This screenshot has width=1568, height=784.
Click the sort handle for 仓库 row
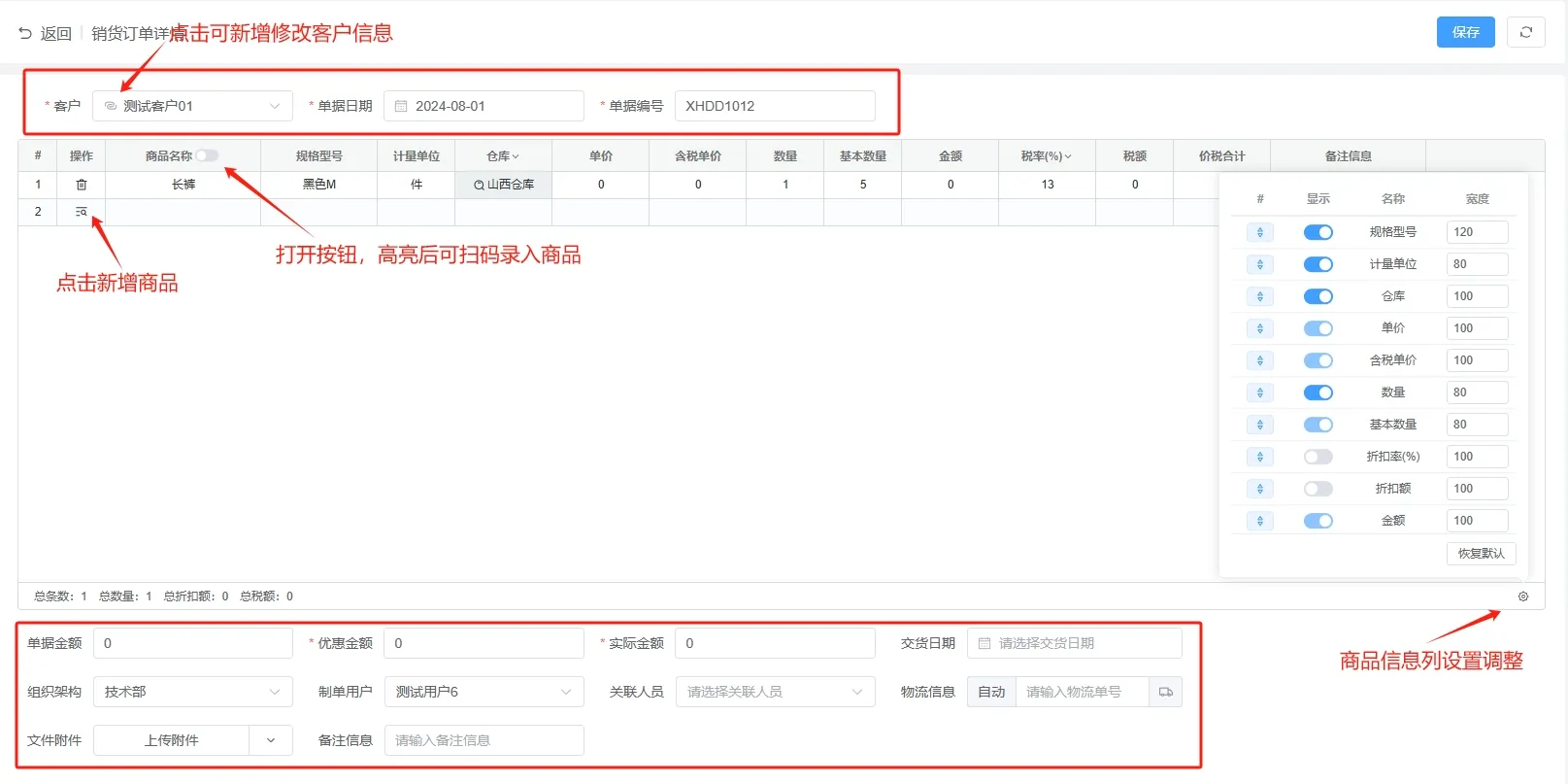(x=1260, y=296)
